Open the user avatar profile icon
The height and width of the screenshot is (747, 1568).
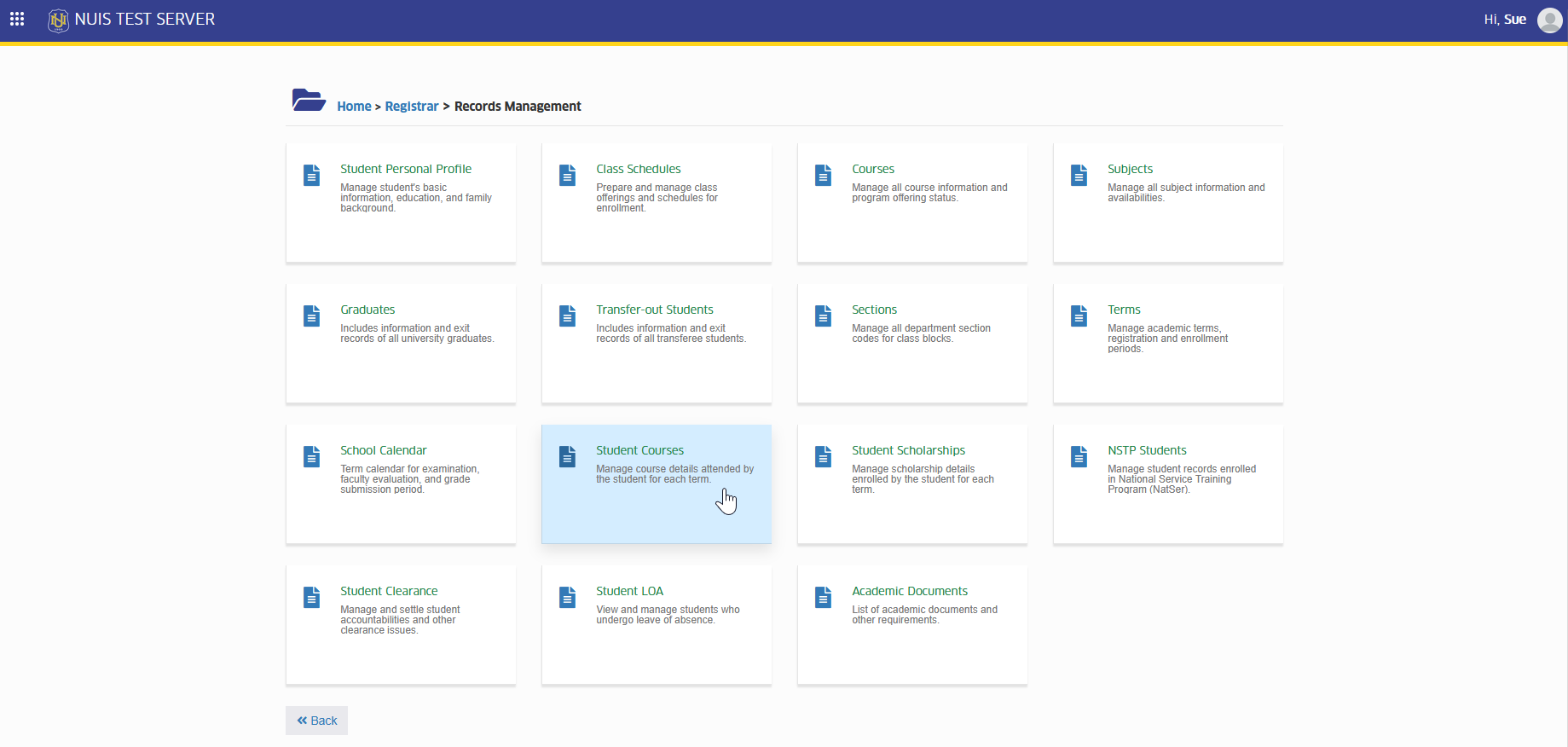click(1549, 20)
